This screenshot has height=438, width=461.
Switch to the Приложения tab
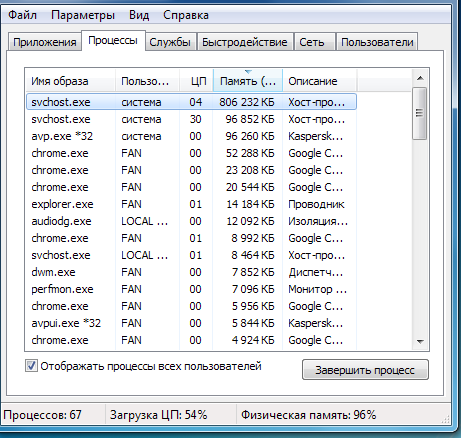45,42
